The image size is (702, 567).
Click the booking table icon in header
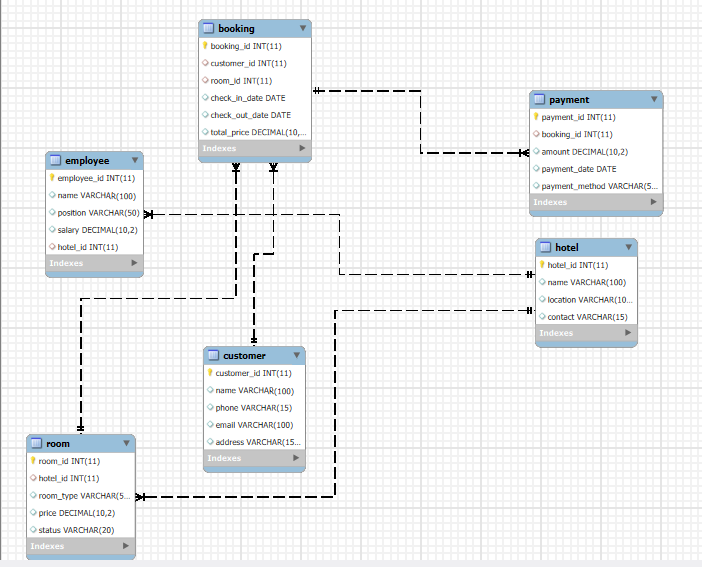[x=208, y=28]
